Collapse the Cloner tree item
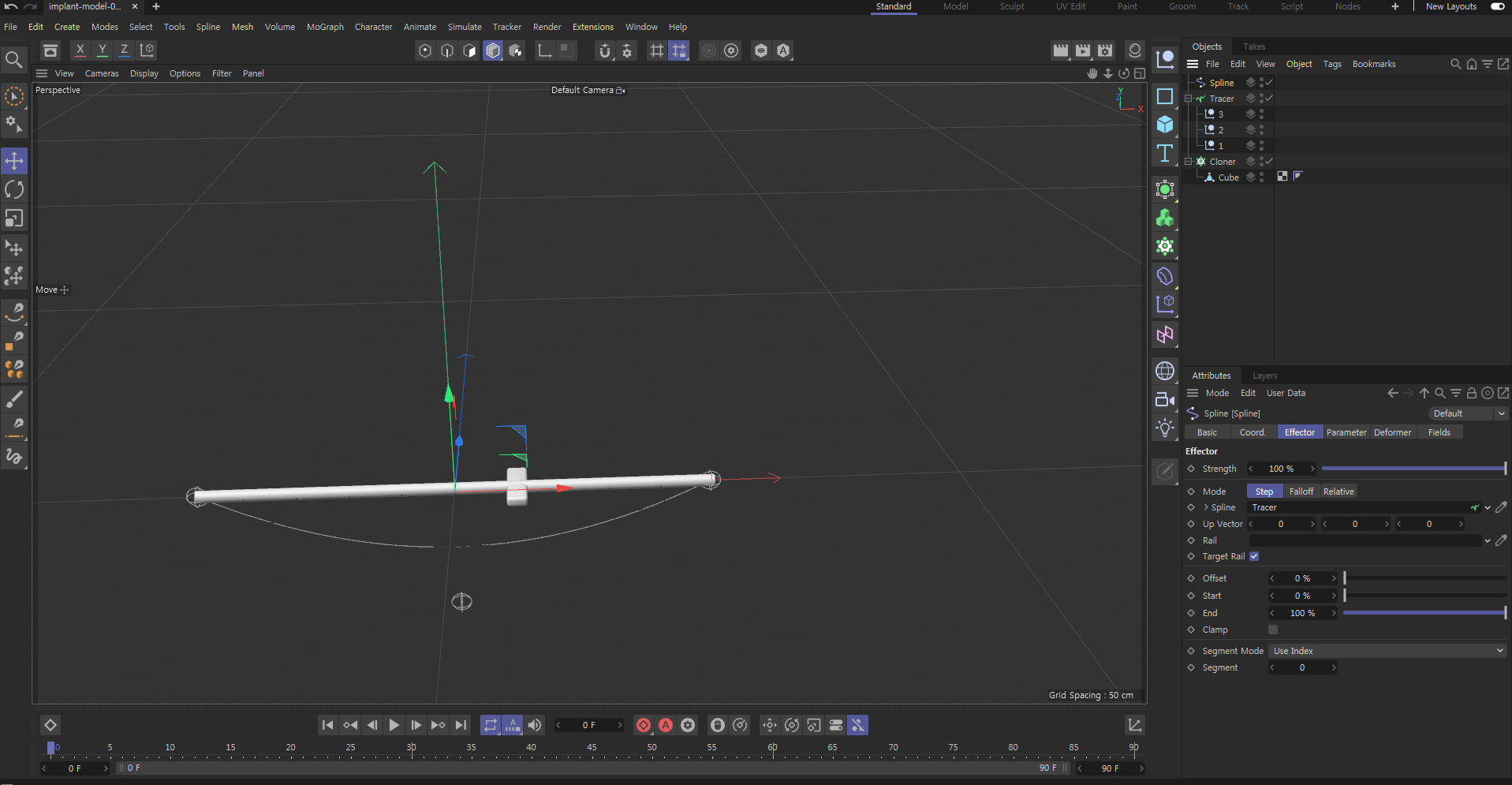Viewport: 1512px width, 785px height. coord(1188,162)
